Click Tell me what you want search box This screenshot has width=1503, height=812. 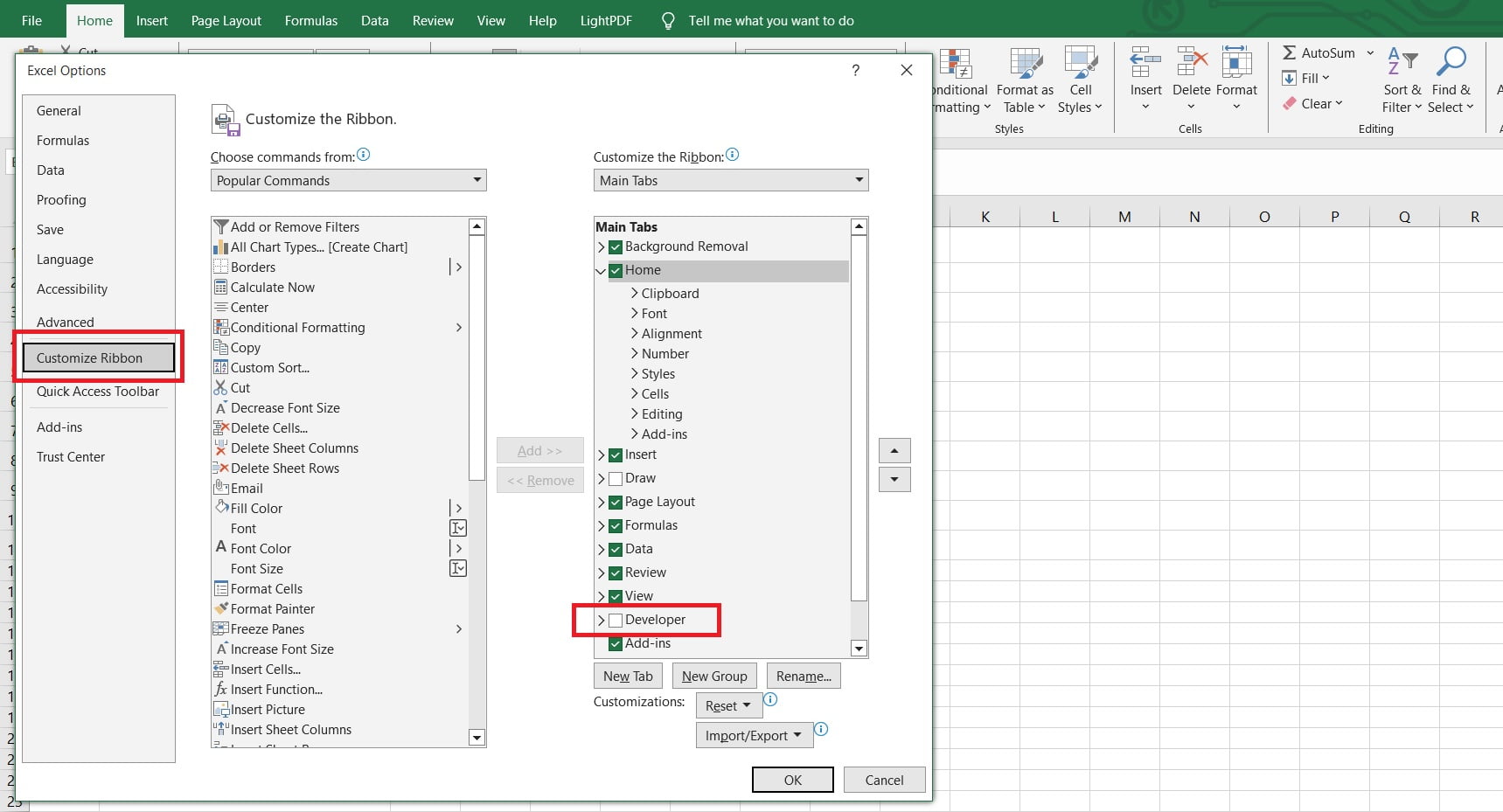[770, 20]
